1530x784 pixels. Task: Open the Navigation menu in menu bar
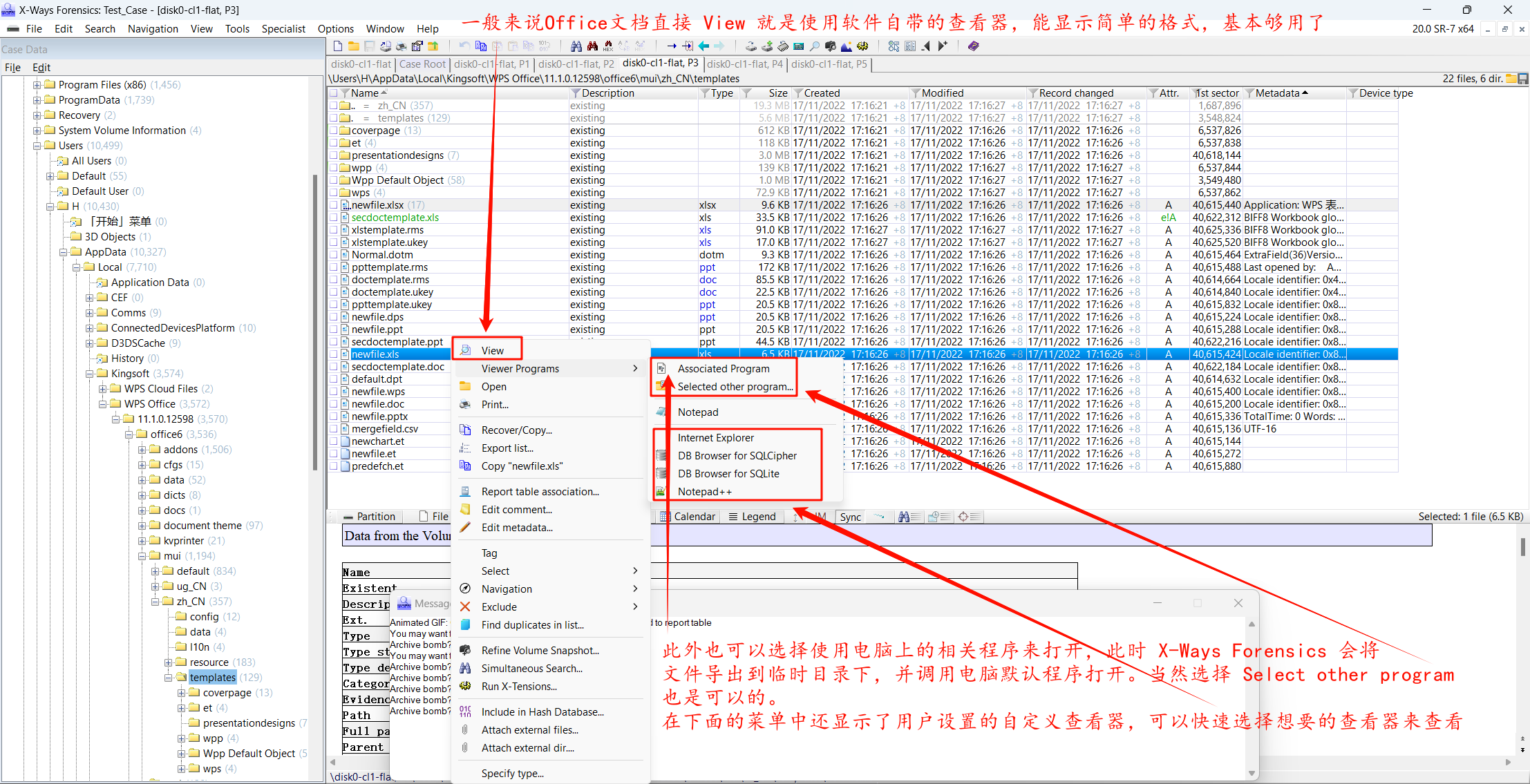[153, 28]
